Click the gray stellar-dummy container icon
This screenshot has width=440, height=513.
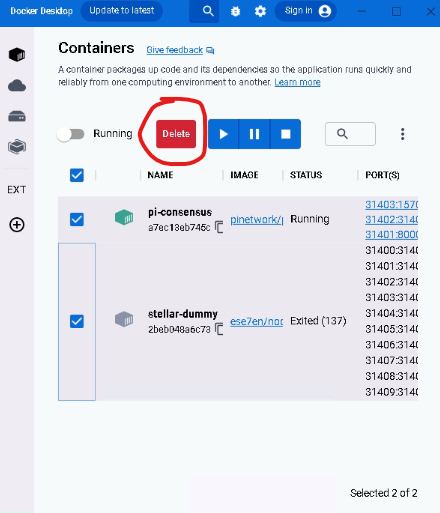(x=124, y=319)
